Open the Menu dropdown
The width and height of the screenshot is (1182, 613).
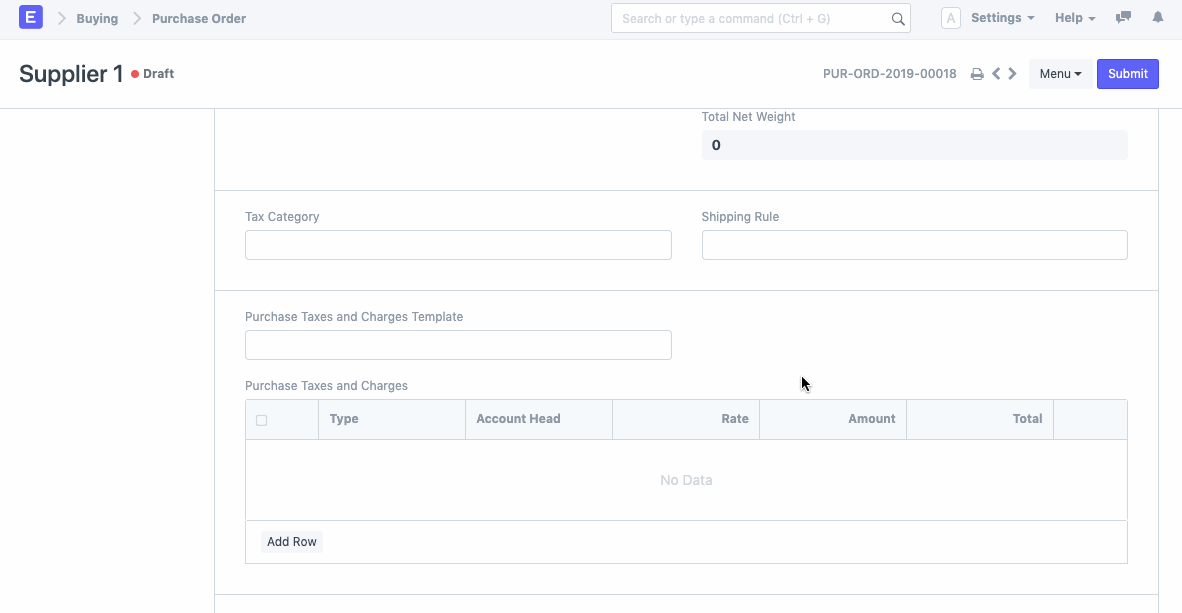pyautogui.click(x=1060, y=73)
